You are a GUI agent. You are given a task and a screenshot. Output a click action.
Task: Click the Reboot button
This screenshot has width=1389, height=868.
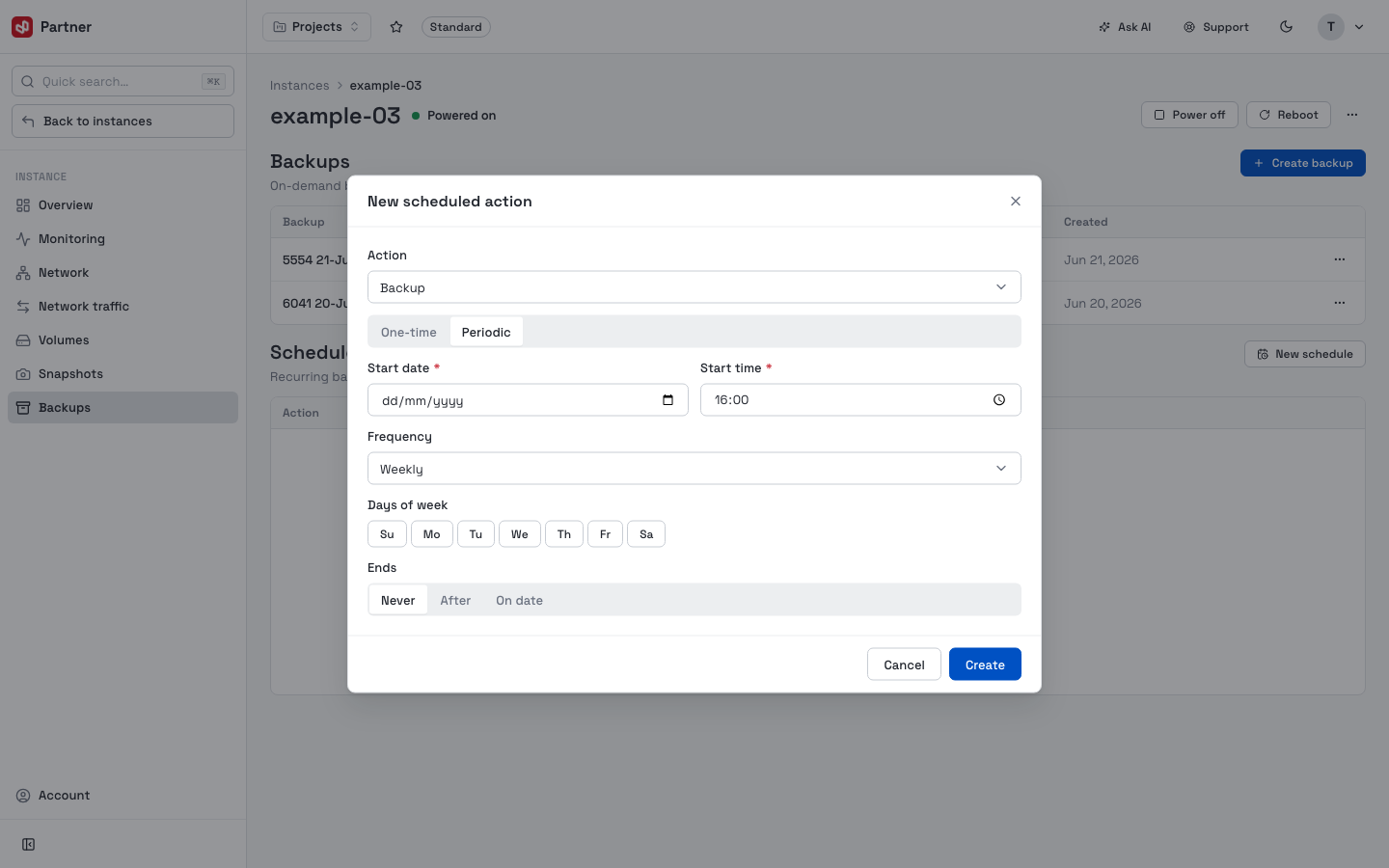[x=1289, y=115]
